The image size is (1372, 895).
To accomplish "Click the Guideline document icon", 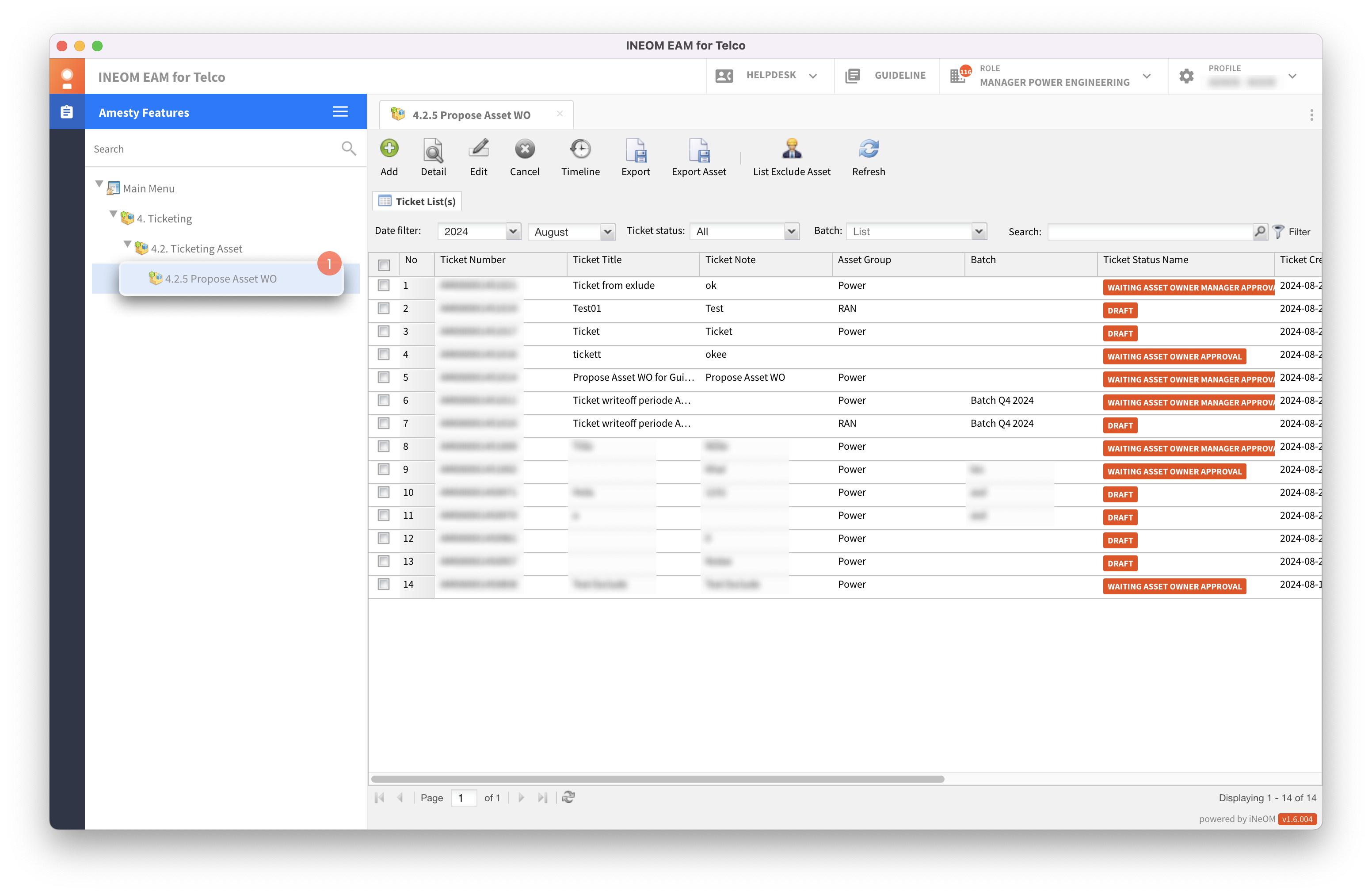I will click(853, 76).
